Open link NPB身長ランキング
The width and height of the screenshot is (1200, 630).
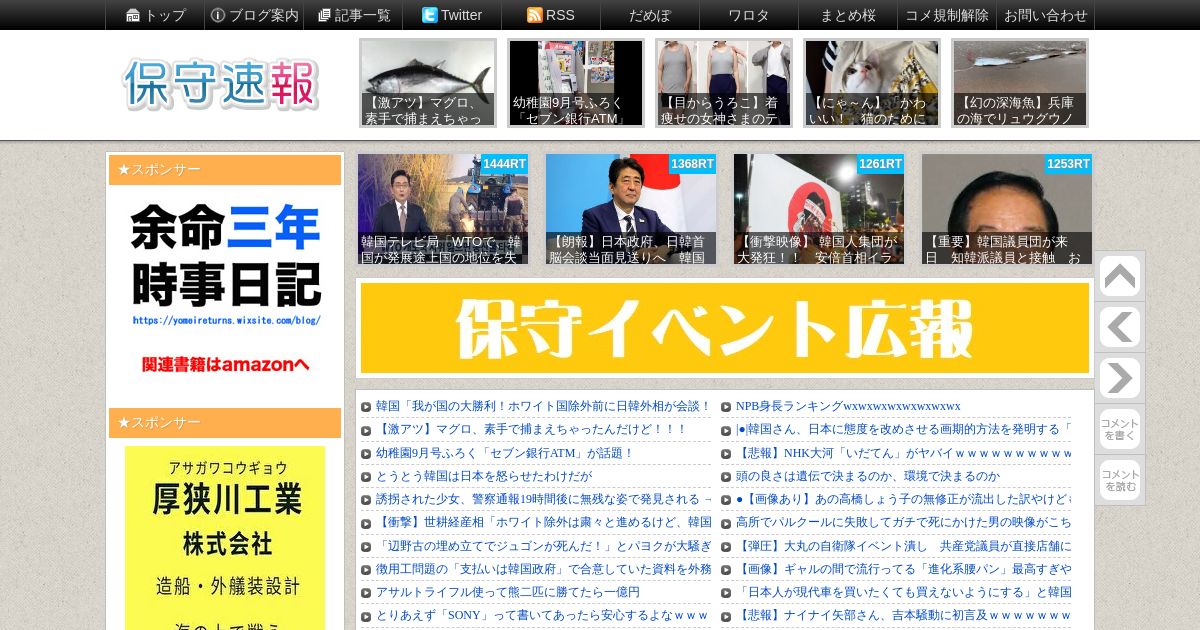pyautogui.click(x=848, y=406)
